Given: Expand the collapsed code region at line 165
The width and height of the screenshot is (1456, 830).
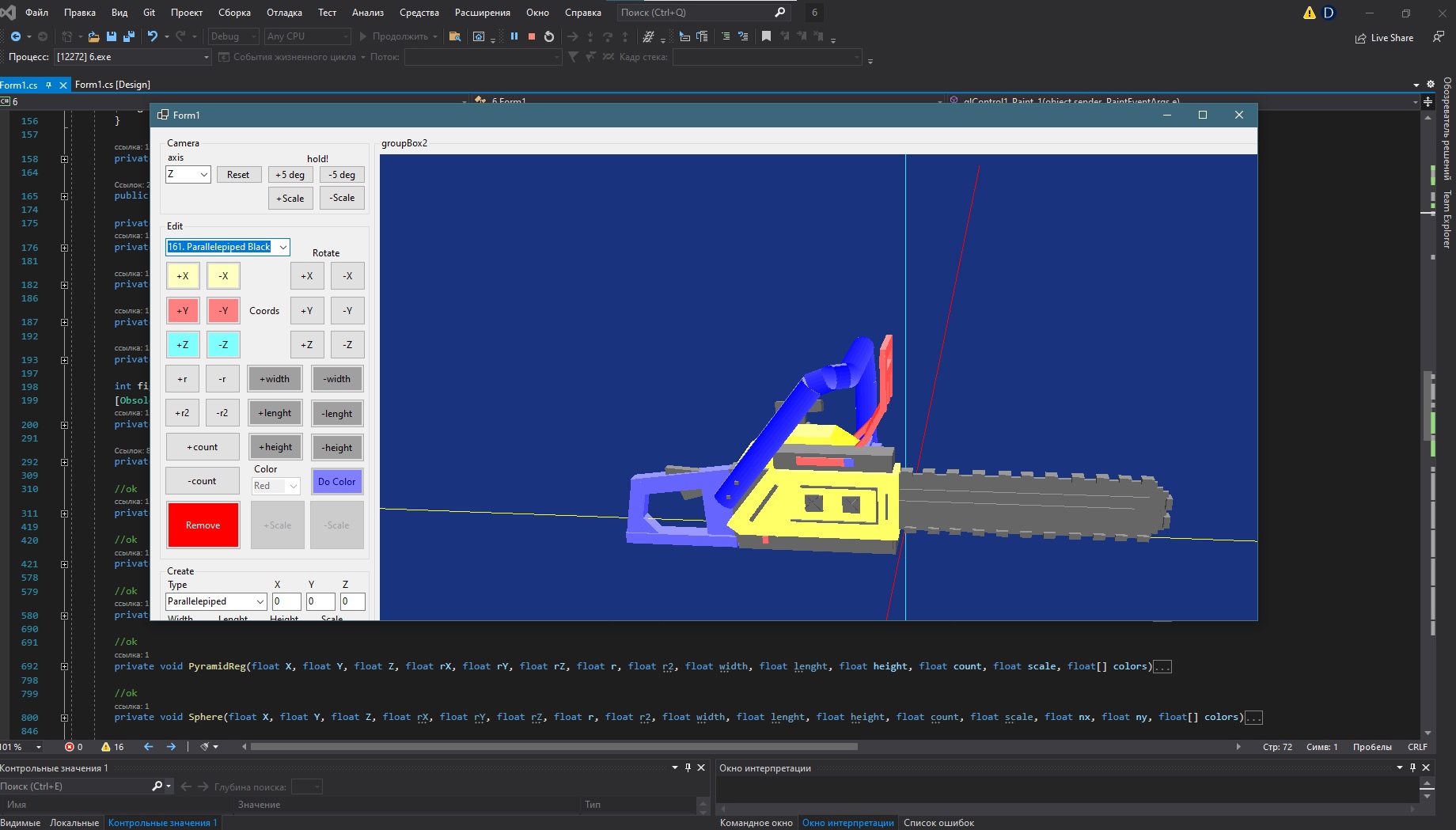Looking at the screenshot, I should (65, 196).
